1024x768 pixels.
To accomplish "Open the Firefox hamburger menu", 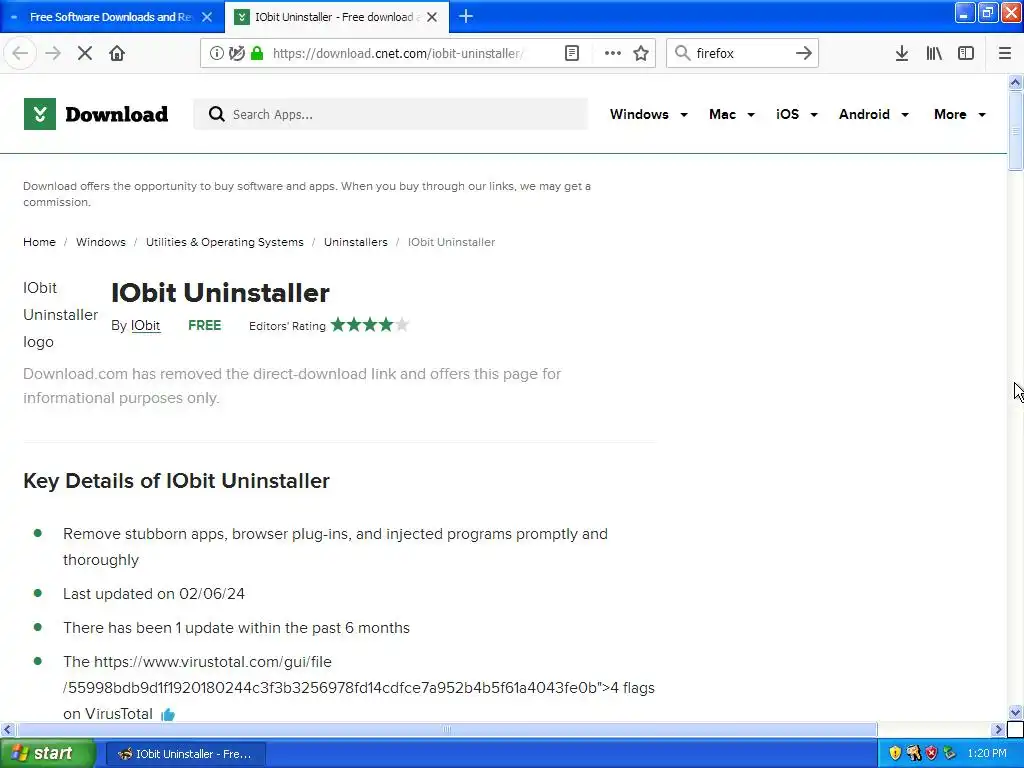I will [x=1005, y=53].
